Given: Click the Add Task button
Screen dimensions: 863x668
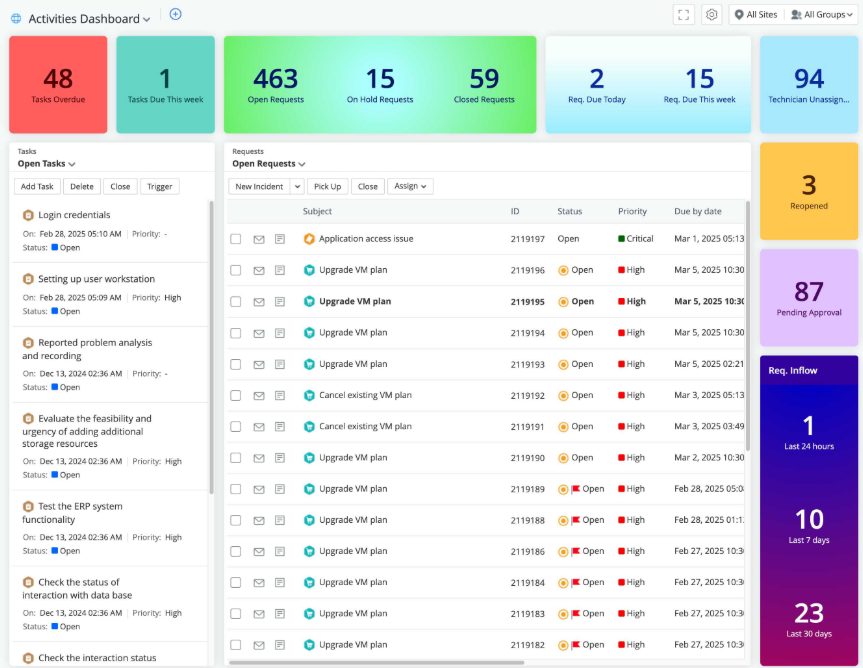Looking at the screenshot, I should point(36,186).
